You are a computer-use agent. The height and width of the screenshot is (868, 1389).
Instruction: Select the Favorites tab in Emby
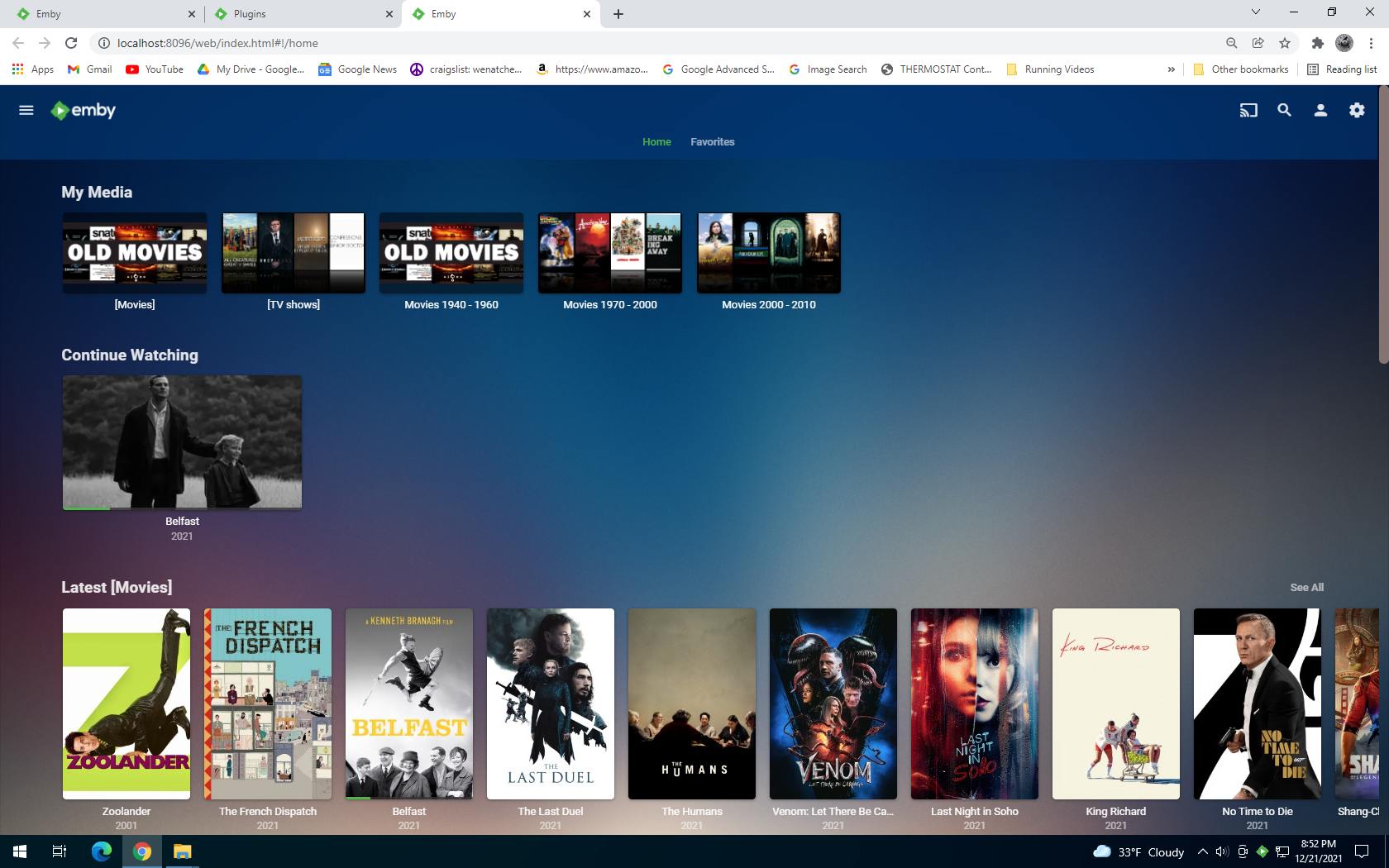[713, 142]
